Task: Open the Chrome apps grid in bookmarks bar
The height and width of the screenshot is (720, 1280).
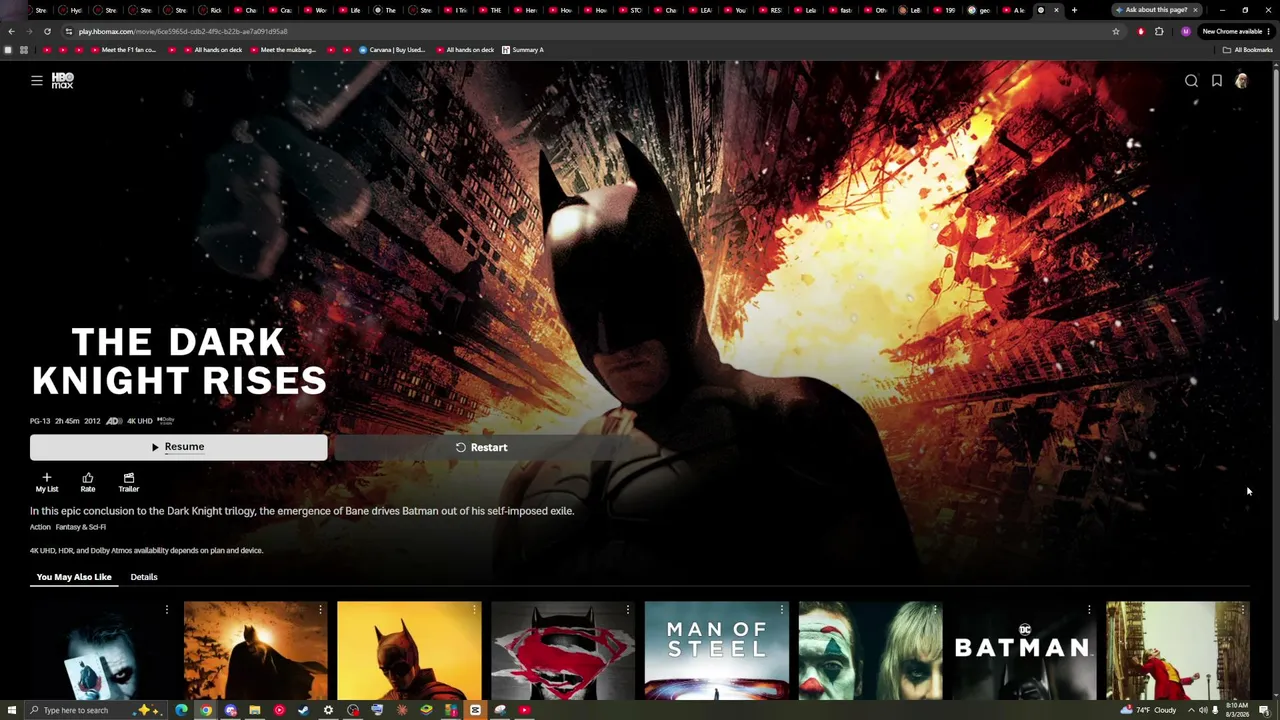Action: 24,50
